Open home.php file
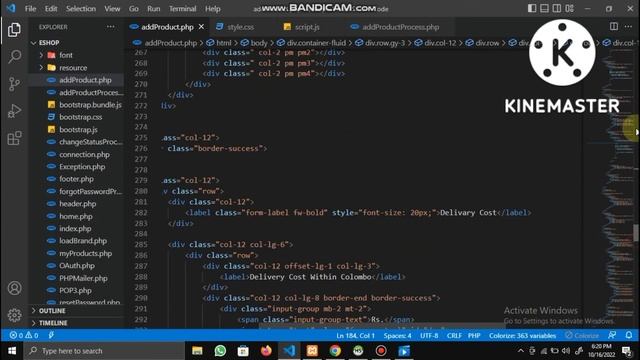640x360 pixels. point(76,216)
